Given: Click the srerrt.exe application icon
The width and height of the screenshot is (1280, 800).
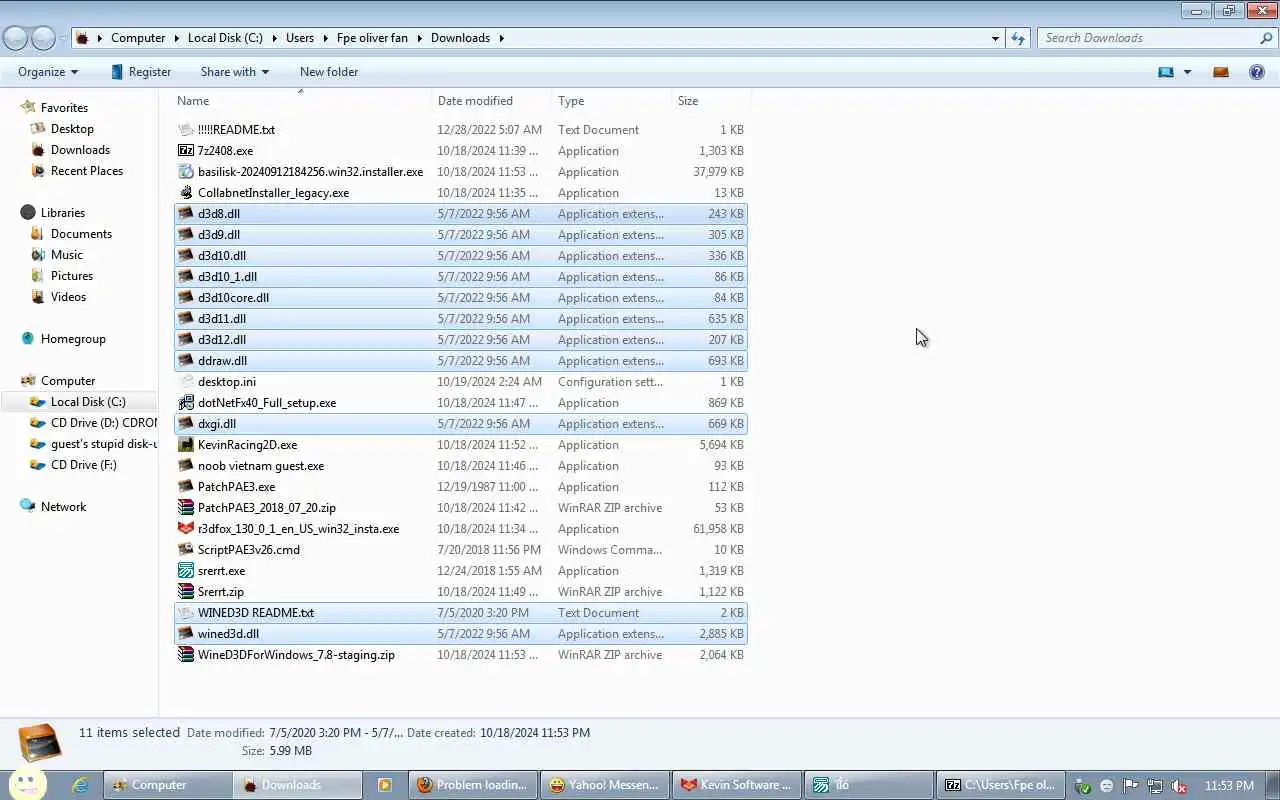Looking at the screenshot, I should coord(186,571).
